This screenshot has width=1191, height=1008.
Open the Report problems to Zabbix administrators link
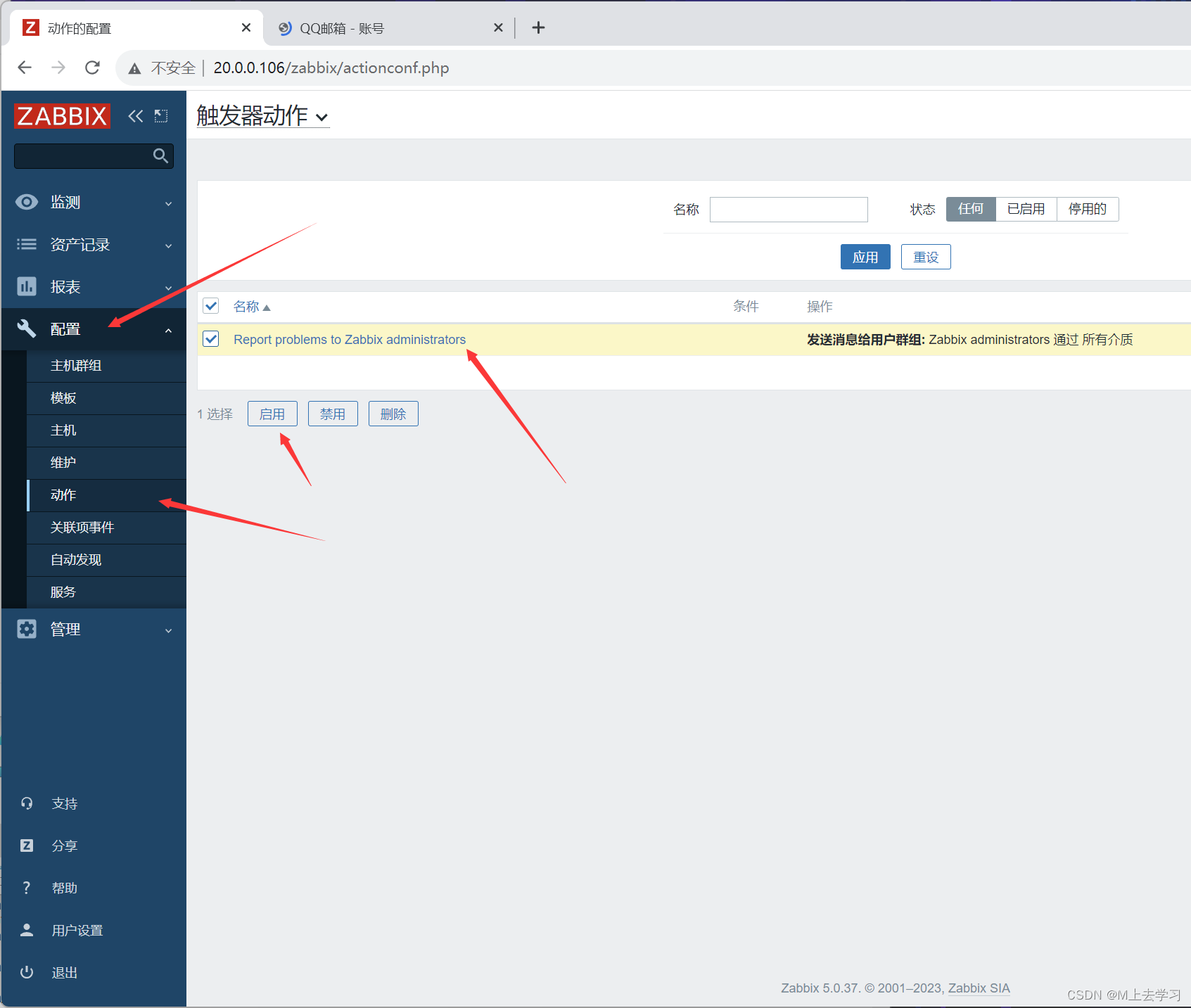tap(350, 340)
